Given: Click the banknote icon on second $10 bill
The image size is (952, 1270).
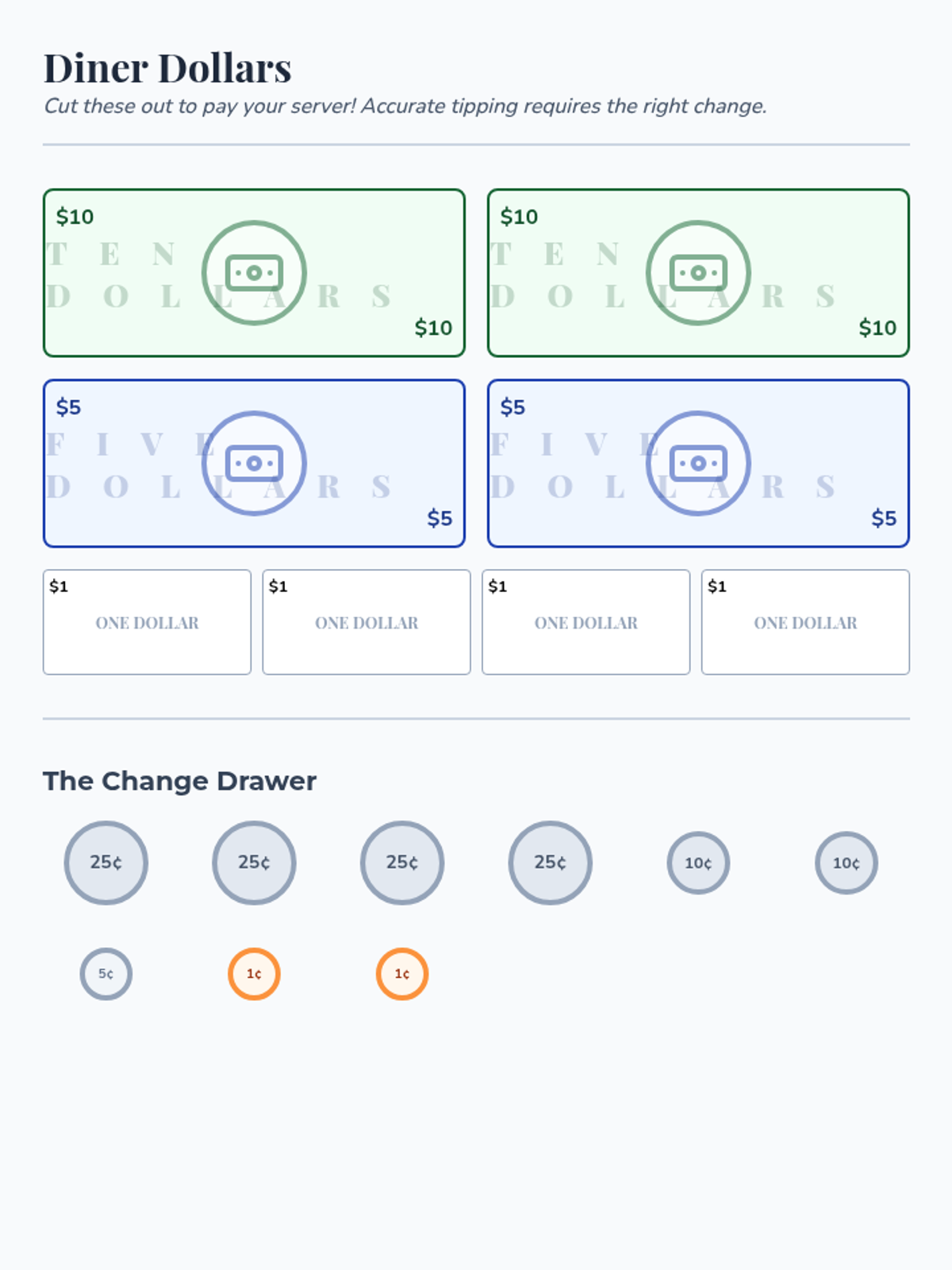Looking at the screenshot, I should [x=698, y=273].
